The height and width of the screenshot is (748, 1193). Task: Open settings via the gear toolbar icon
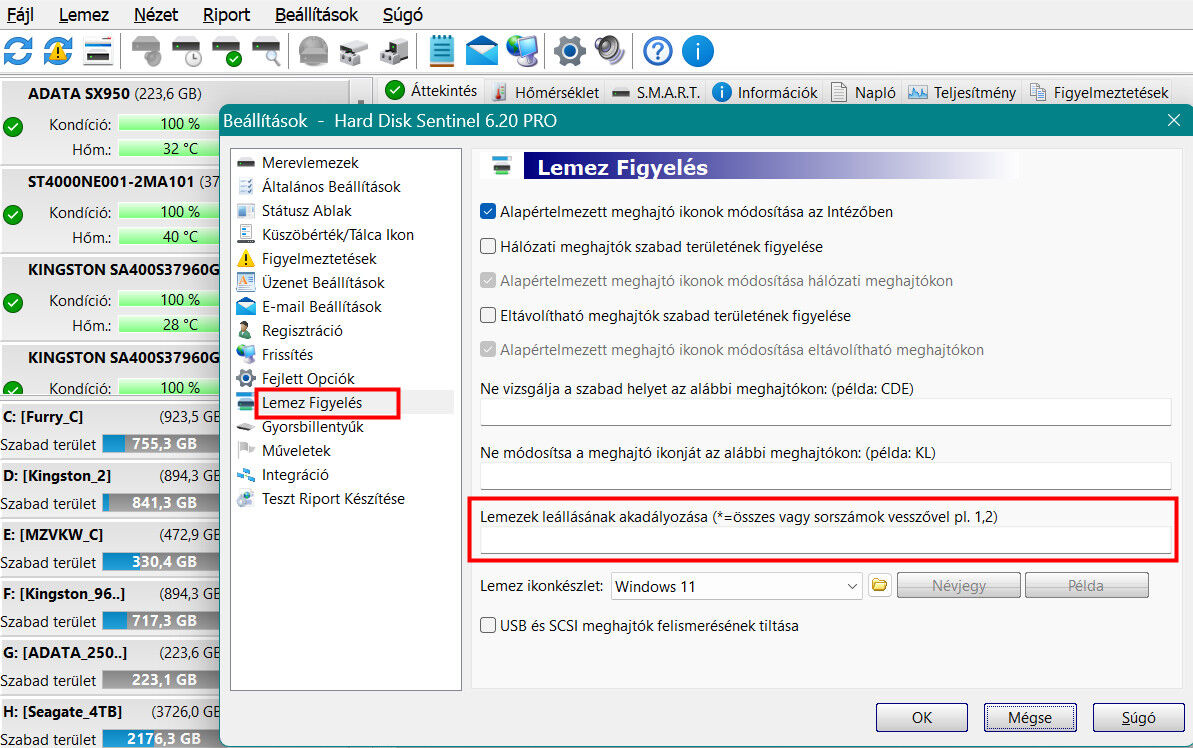[x=570, y=51]
